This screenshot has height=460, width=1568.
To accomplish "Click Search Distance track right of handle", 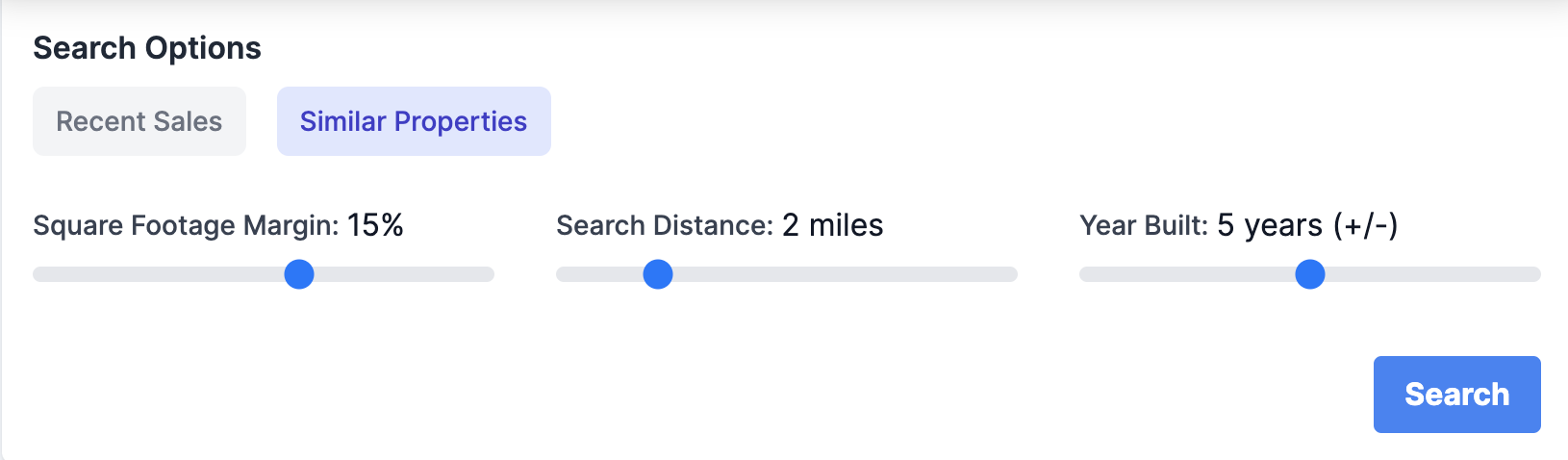I will (x=845, y=274).
